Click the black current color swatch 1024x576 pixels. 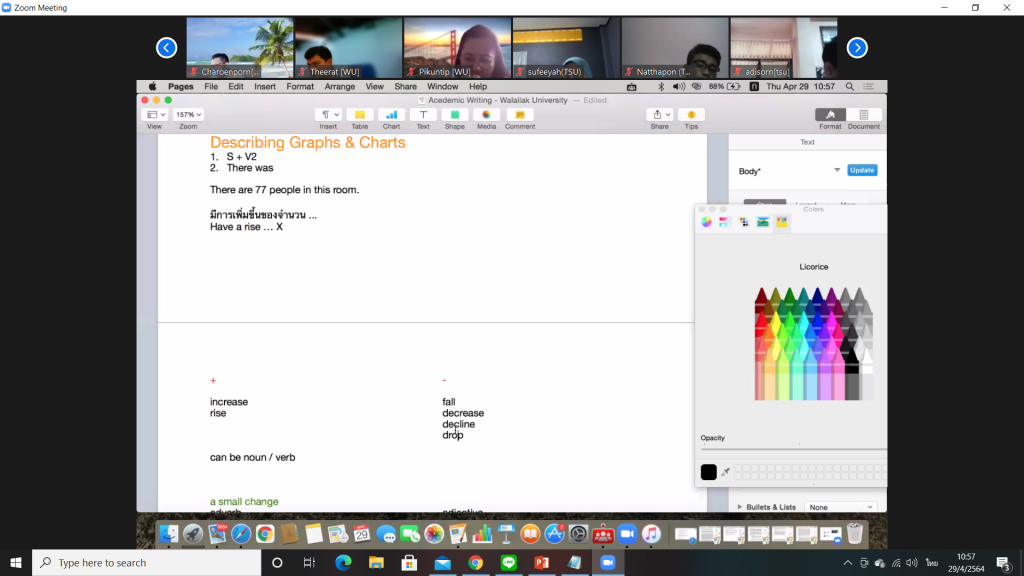(708, 472)
